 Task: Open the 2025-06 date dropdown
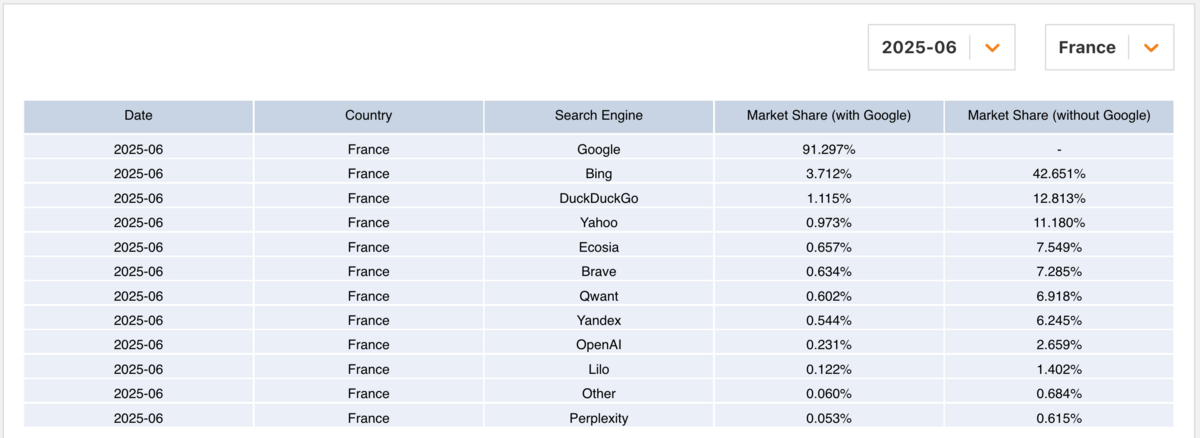(x=941, y=48)
